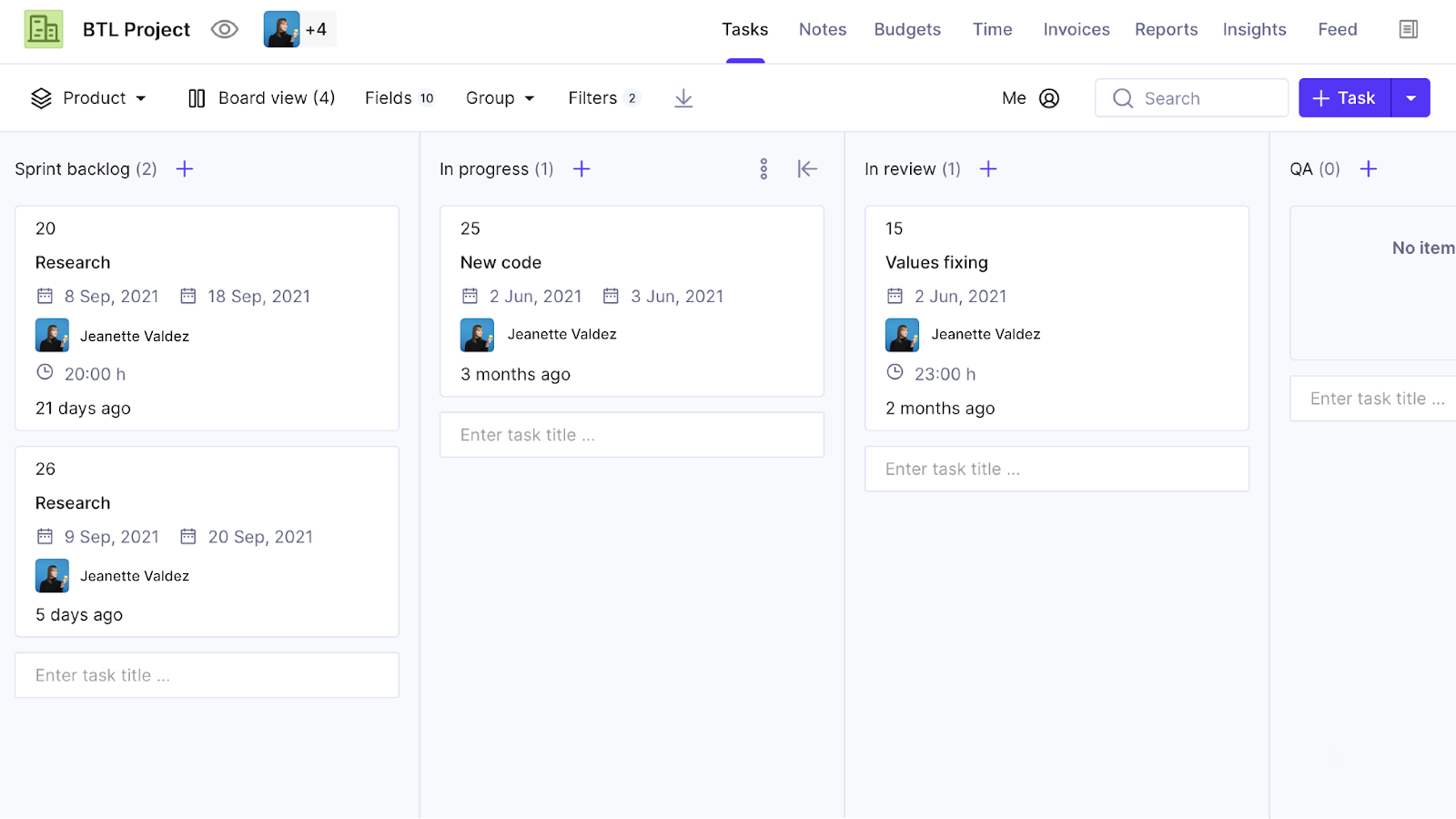Open the panel icon at top-right corner

(x=1407, y=28)
